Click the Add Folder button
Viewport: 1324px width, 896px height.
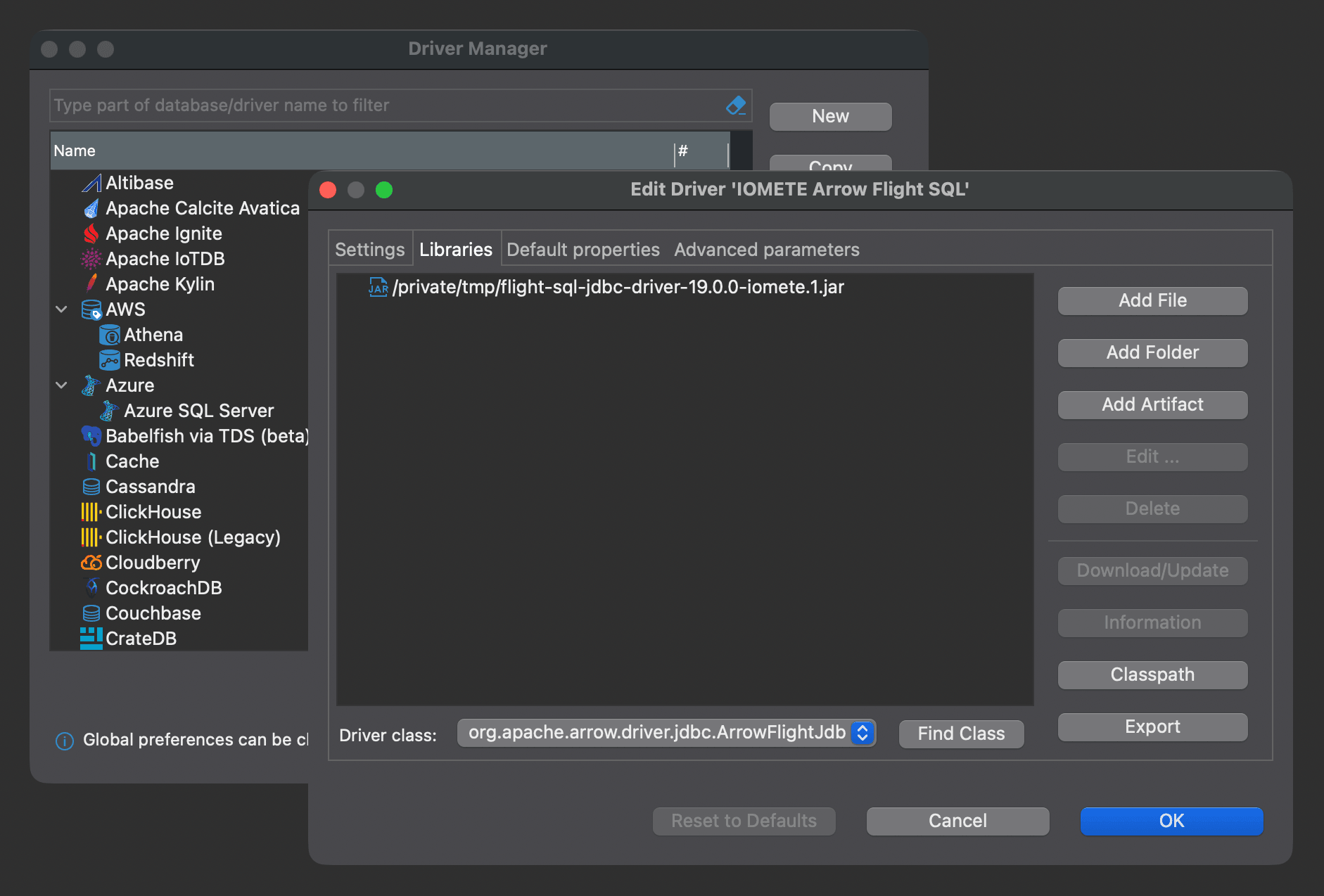tap(1152, 352)
